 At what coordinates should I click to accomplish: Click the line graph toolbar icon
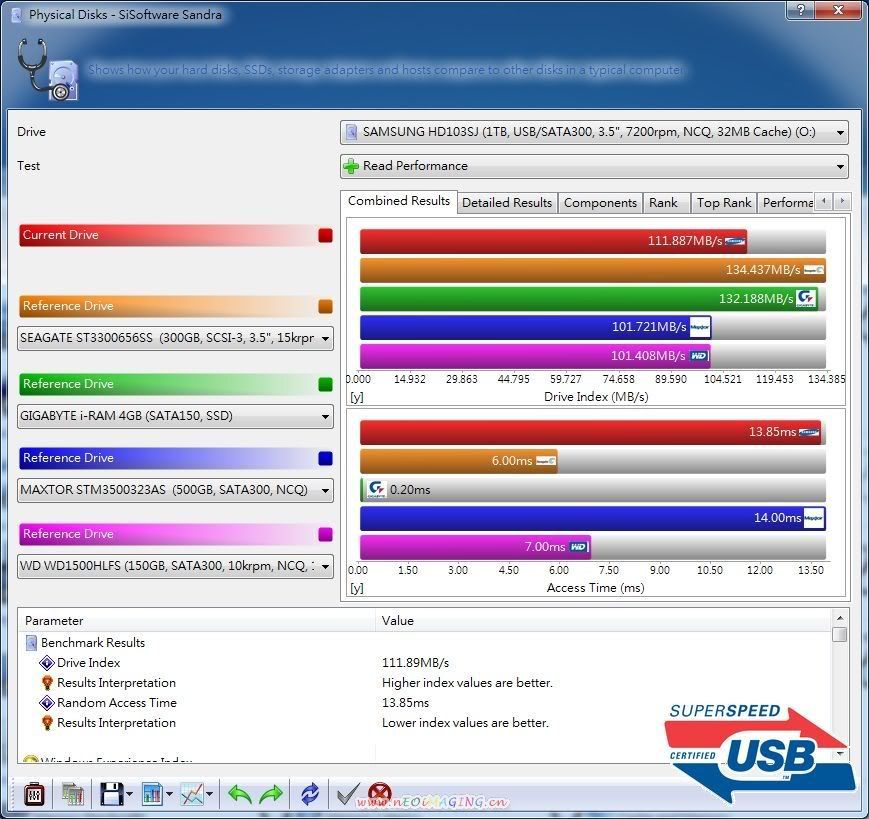pyautogui.click(x=192, y=795)
